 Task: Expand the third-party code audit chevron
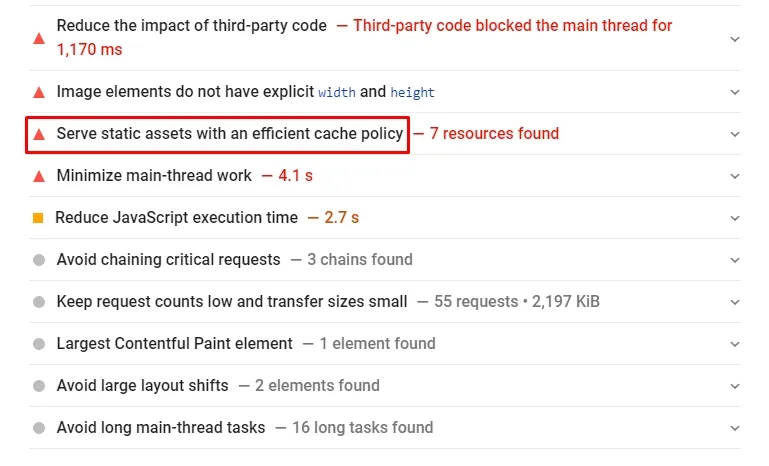(735, 39)
